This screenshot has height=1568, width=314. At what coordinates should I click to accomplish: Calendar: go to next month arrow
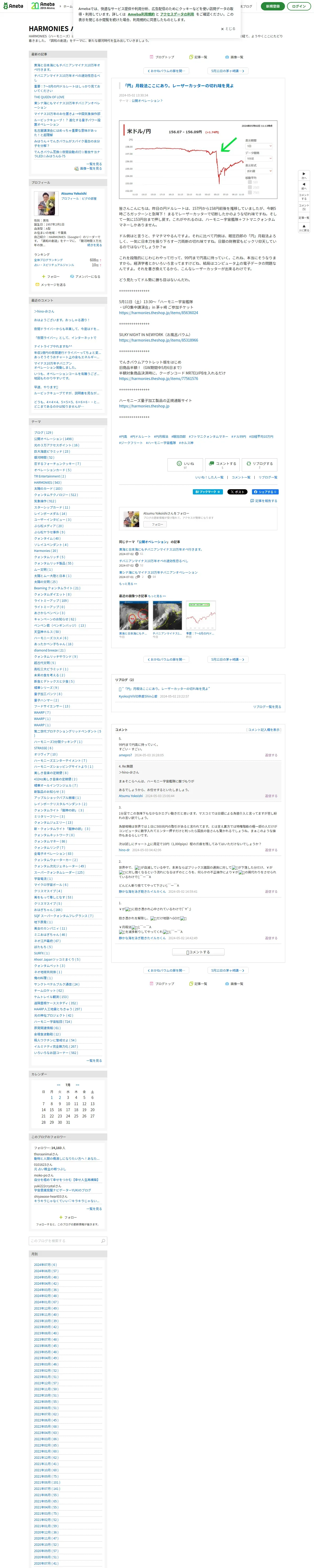(x=77, y=1085)
